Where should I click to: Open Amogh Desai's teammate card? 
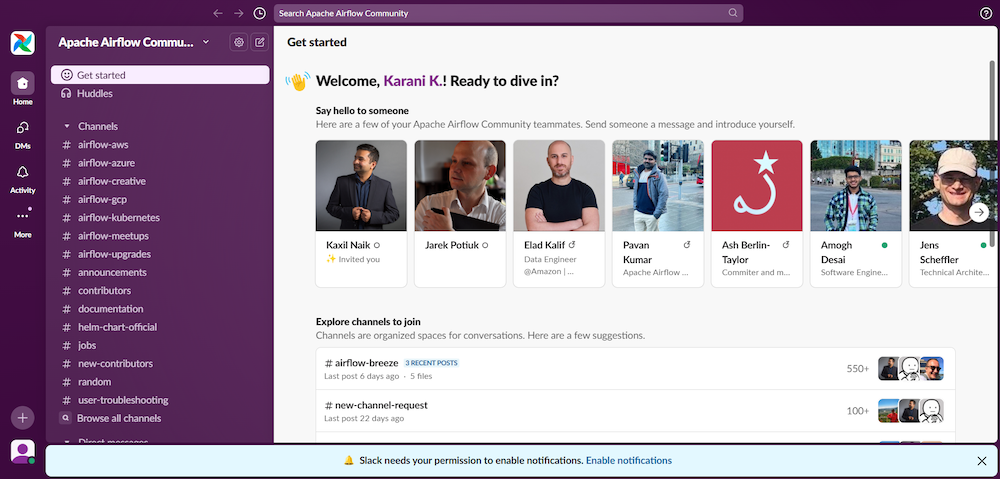pos(856,214)
